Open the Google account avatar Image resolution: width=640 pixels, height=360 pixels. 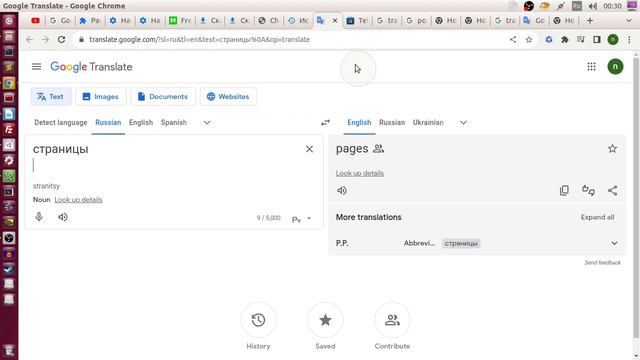(x=615, y=67)
